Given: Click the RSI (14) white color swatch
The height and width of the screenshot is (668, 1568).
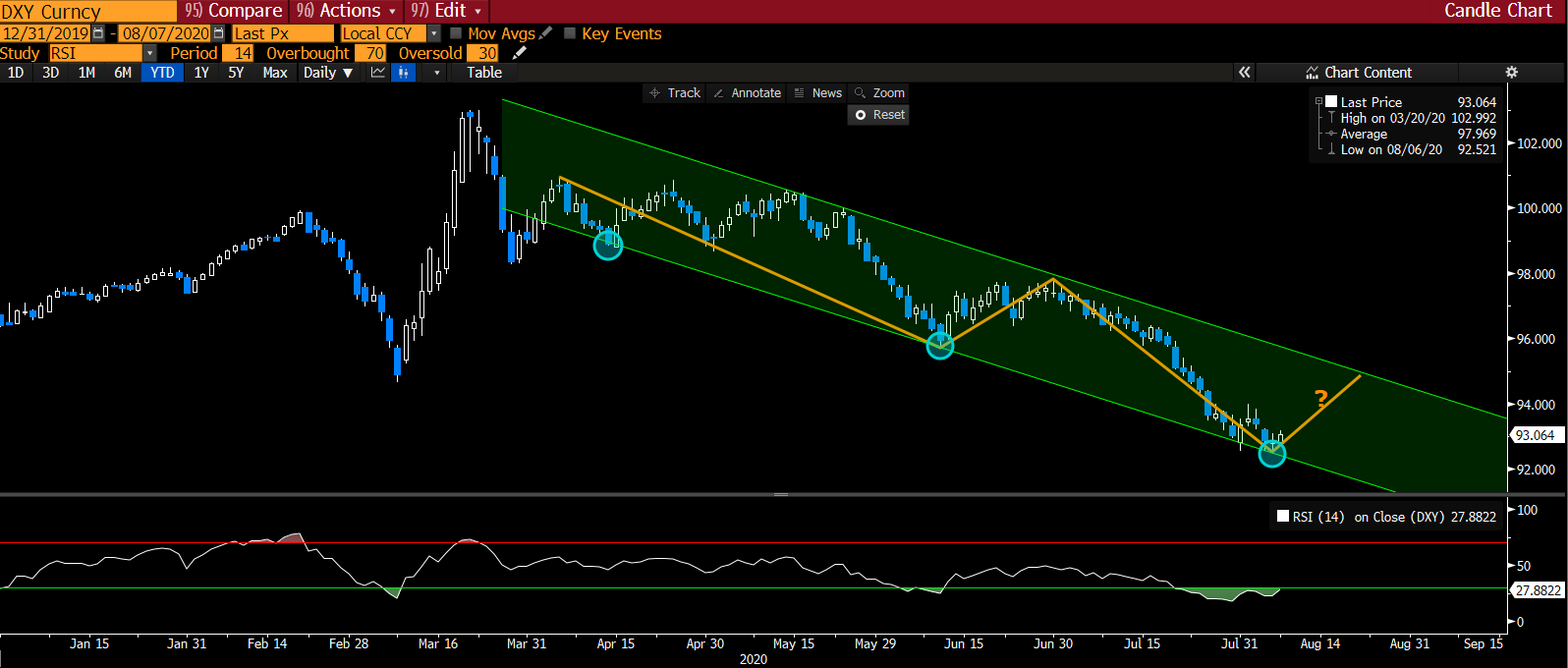Looking at the screenshot, I should pos(1283,516).
